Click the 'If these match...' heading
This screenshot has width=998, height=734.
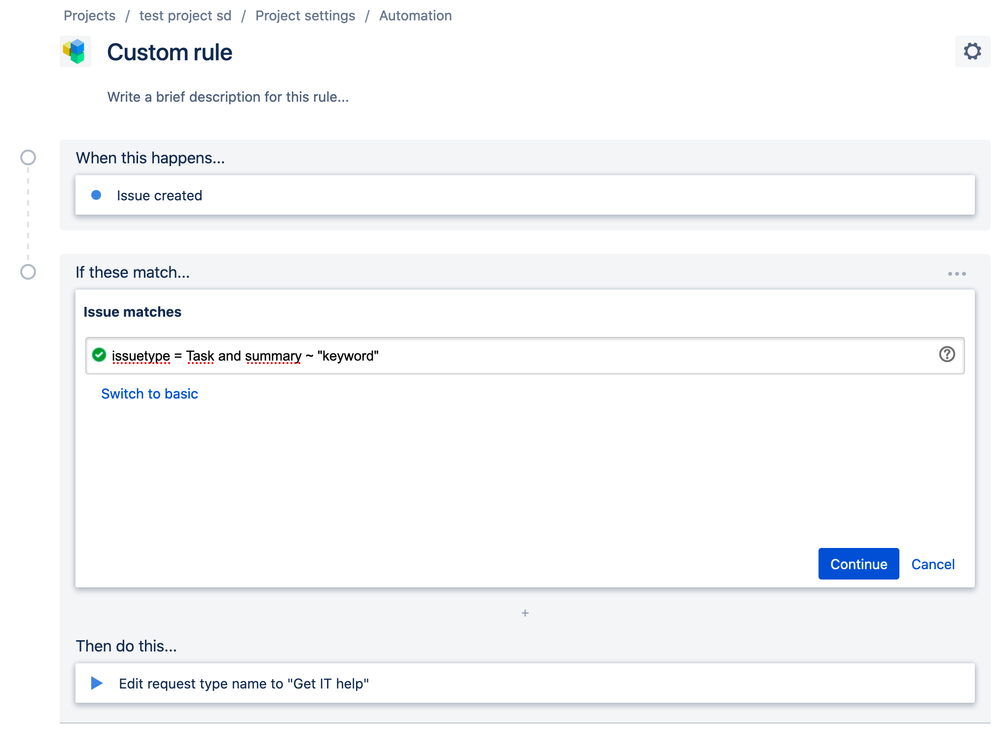[132, 272]
